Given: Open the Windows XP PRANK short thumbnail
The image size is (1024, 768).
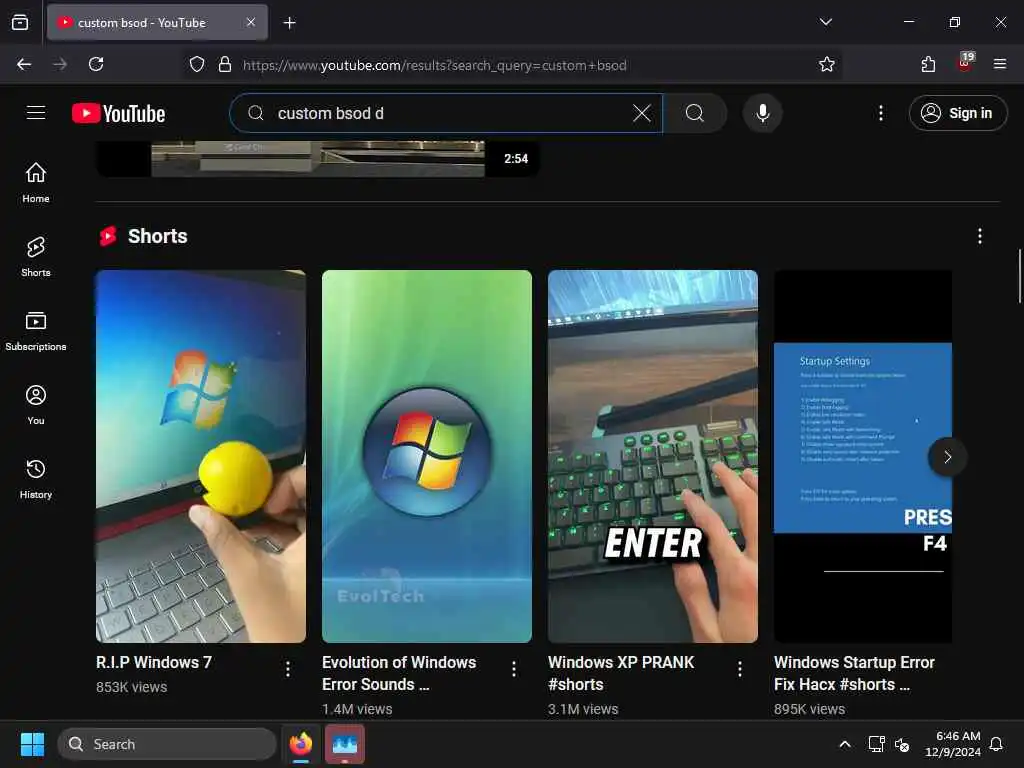Looking at the screenshot, I should [x=652, y=456].
